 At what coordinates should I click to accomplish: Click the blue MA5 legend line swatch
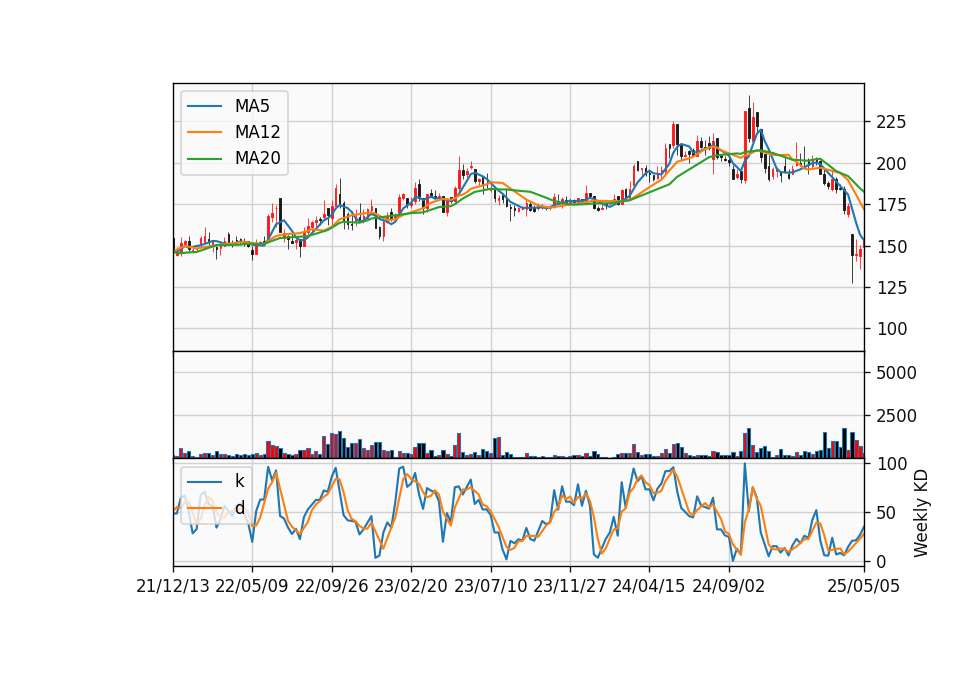pos(204,107)
